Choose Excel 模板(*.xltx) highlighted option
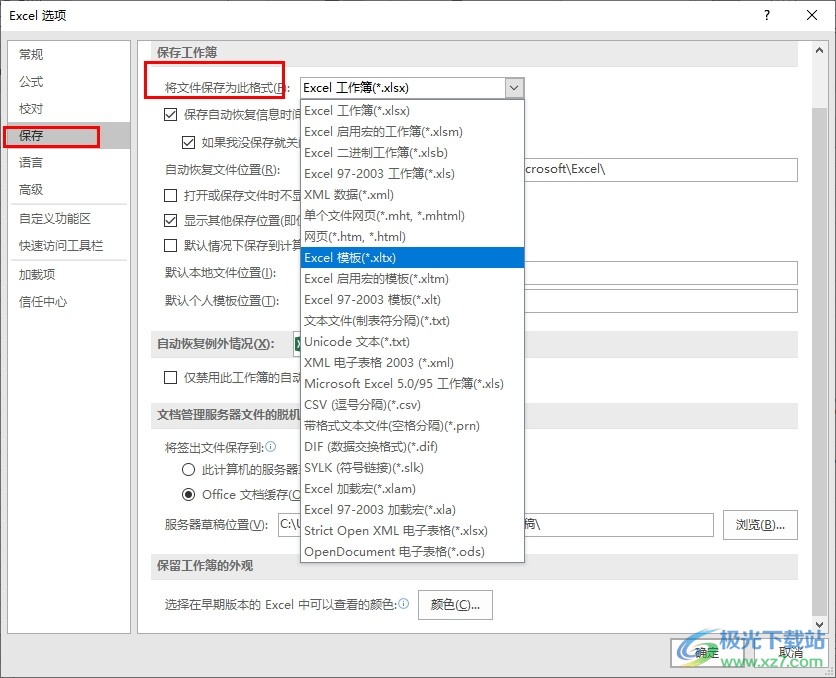The height and width of the screenshot is (678, 836). 412,257
